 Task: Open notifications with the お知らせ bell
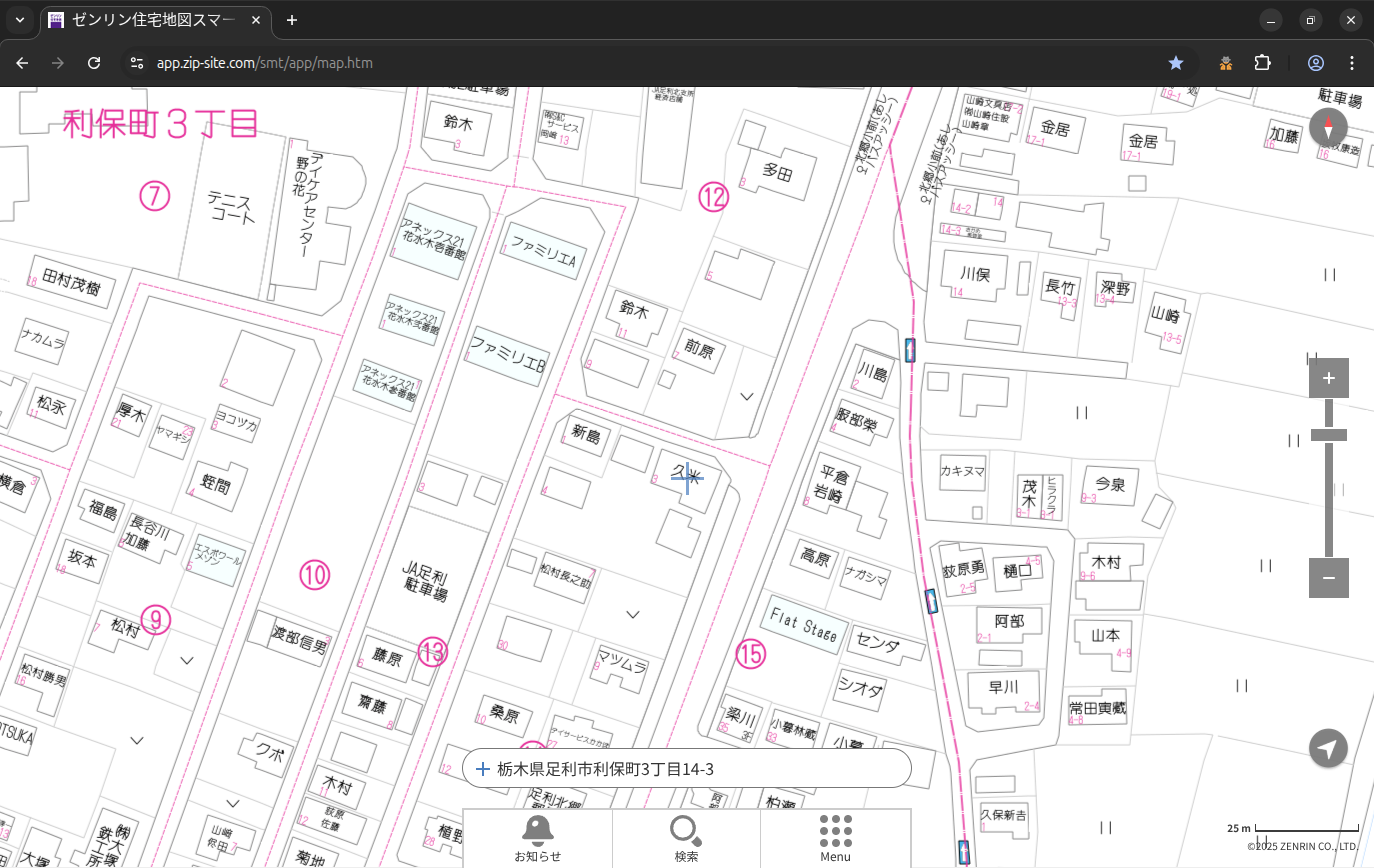(537, 838)
